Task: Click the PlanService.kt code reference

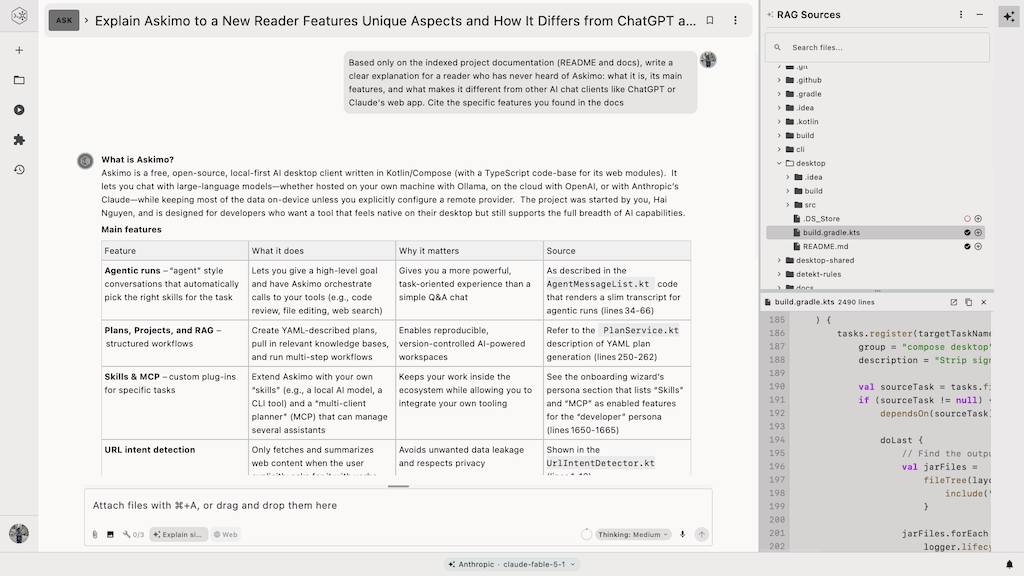Action: pyautogui.click(x=640, y=330)
